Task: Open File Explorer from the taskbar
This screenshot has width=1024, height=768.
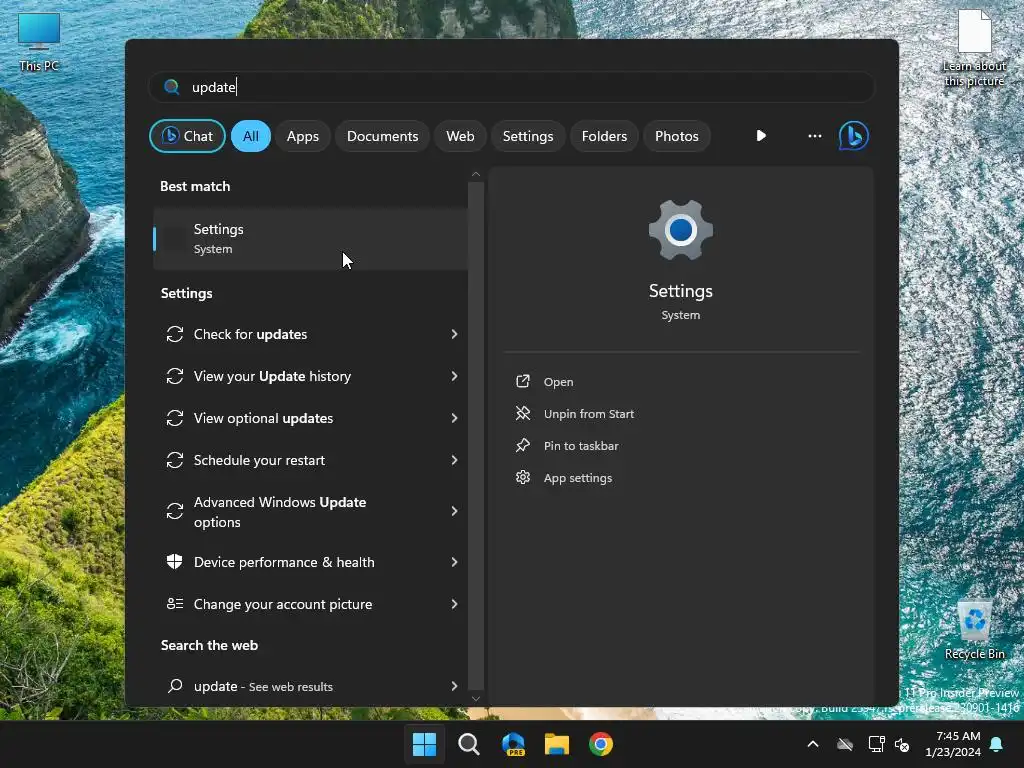Action: (557, 744)
